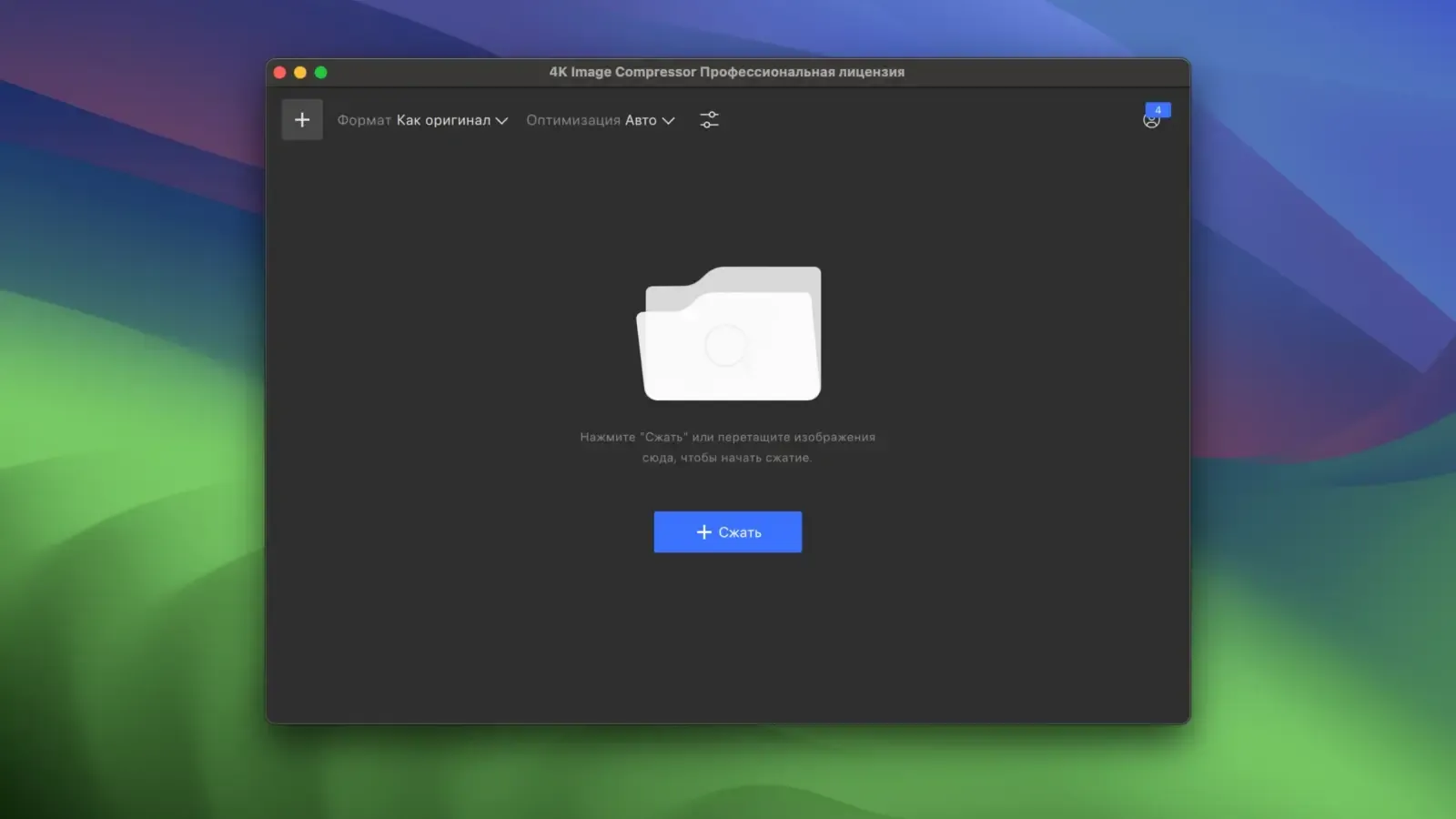Click the plus icon inside Сжать button
Screen dimensions: 1456x819
(x=703, y=532)
